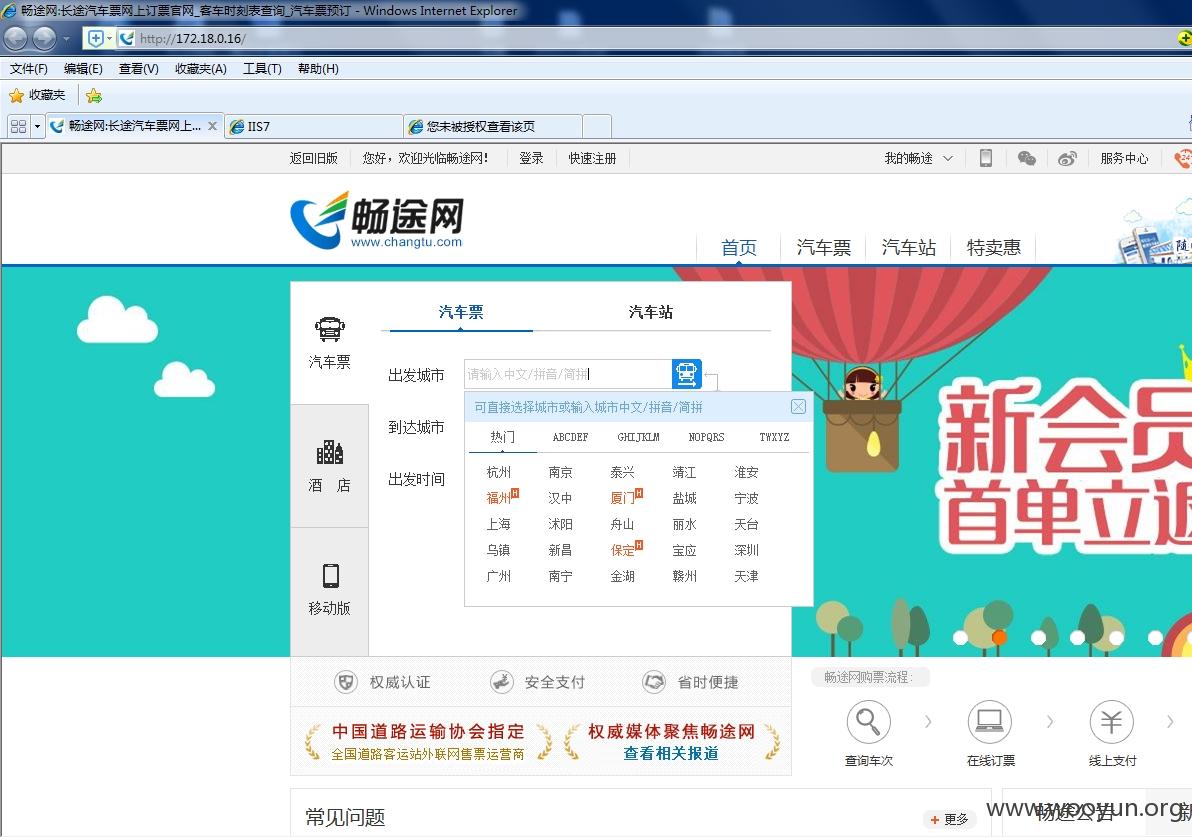Open the 服务中心 link
The height and width of the screenshot is (837, 1192).
(x=1124, y=158)
